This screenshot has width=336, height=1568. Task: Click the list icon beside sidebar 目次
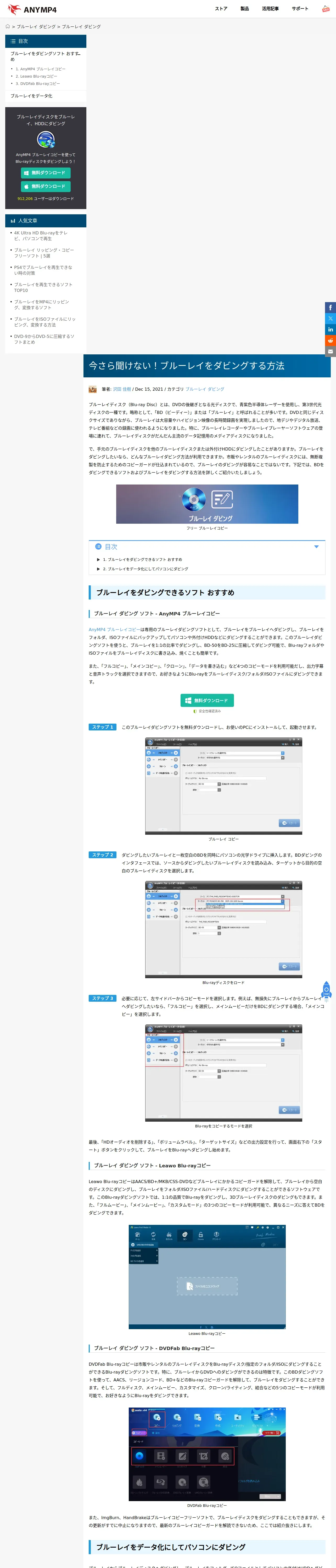tap(13, 41)
